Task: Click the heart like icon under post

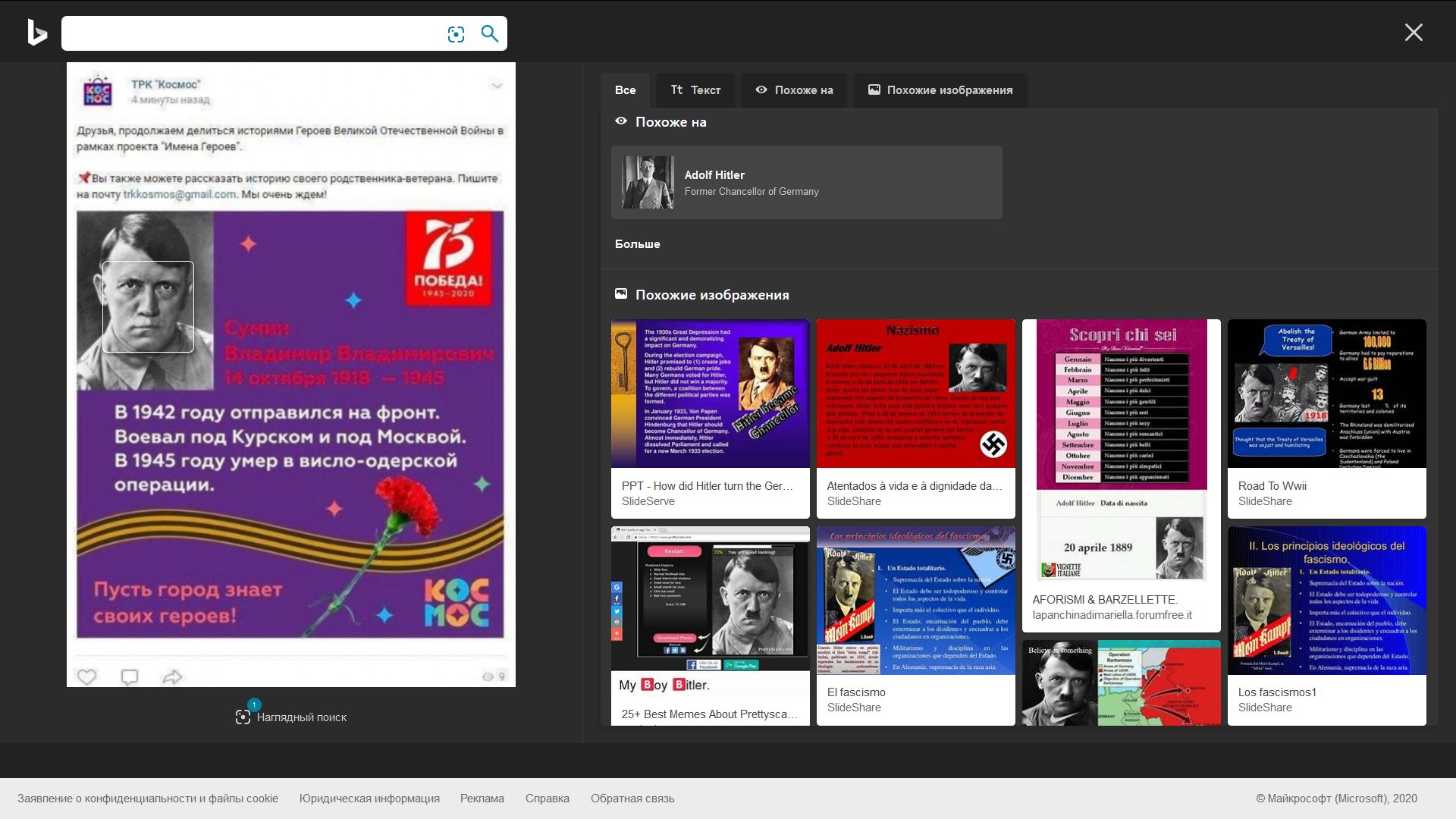Action: (87, 676)
